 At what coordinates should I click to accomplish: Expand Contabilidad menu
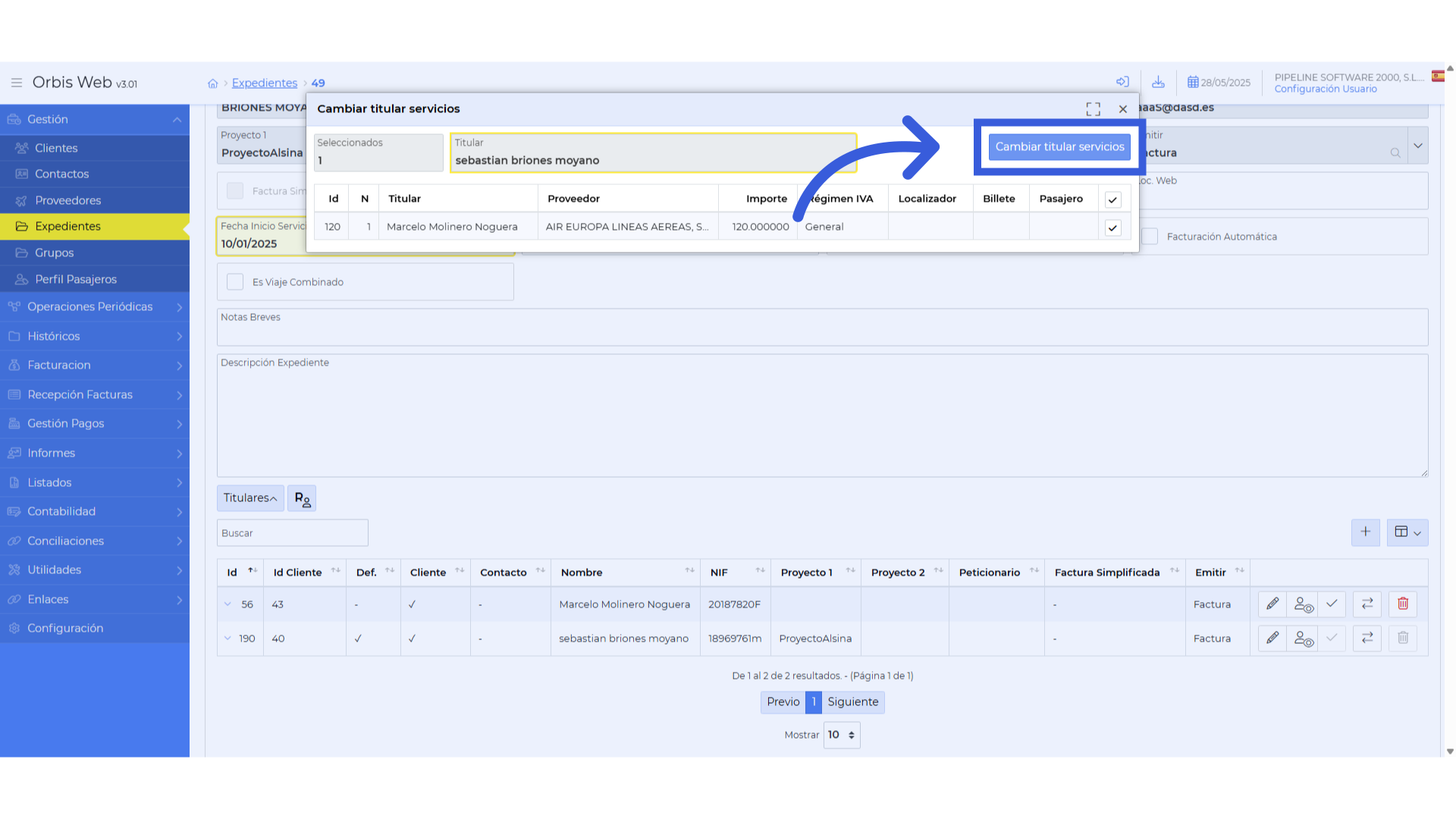coord(95,512)
